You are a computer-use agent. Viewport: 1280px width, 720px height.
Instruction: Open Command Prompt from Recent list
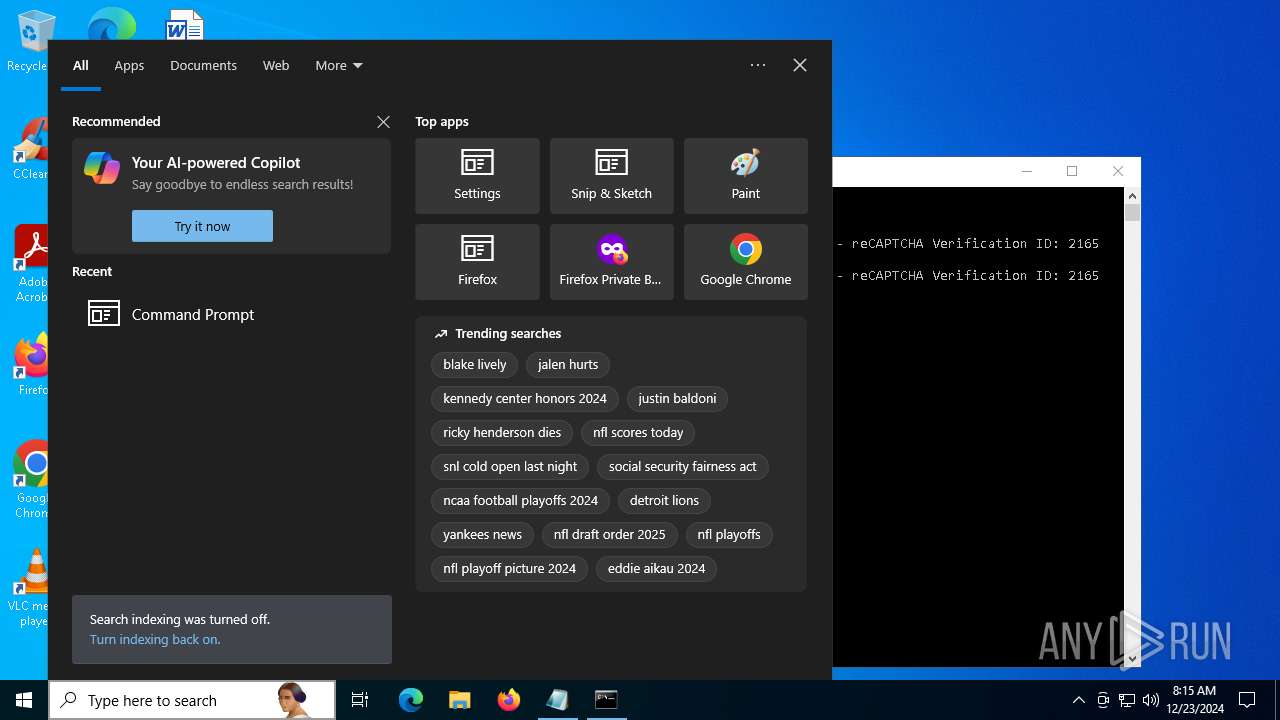[x=231, y=314]
